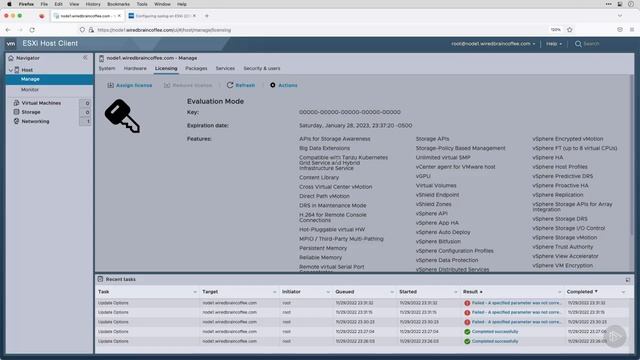Screen dimensions: 640x360
Task: Switch to the Services tab
Action: 225,69
